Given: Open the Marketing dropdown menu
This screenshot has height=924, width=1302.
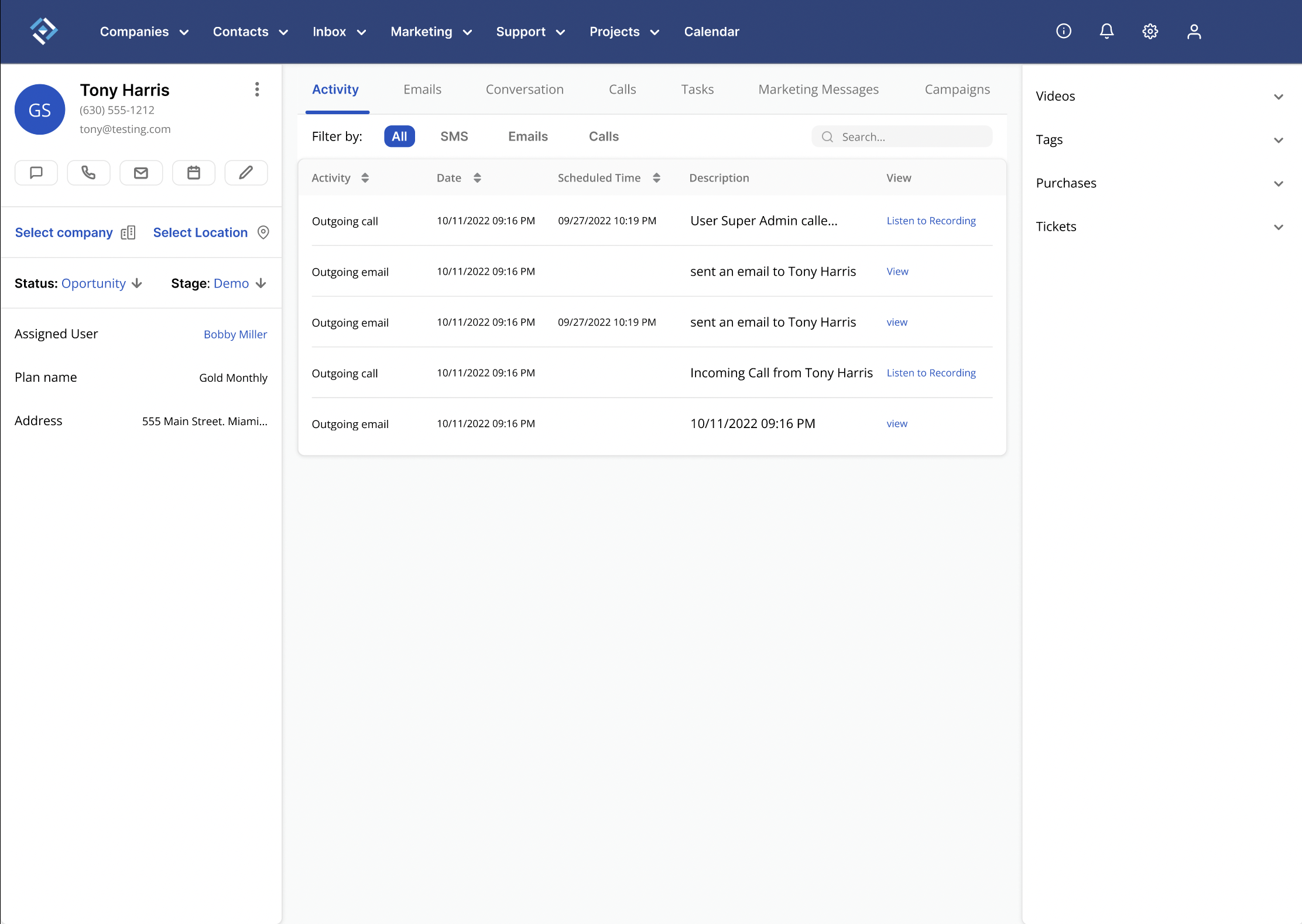Looking at the screenshot, I should click(431, 32).
